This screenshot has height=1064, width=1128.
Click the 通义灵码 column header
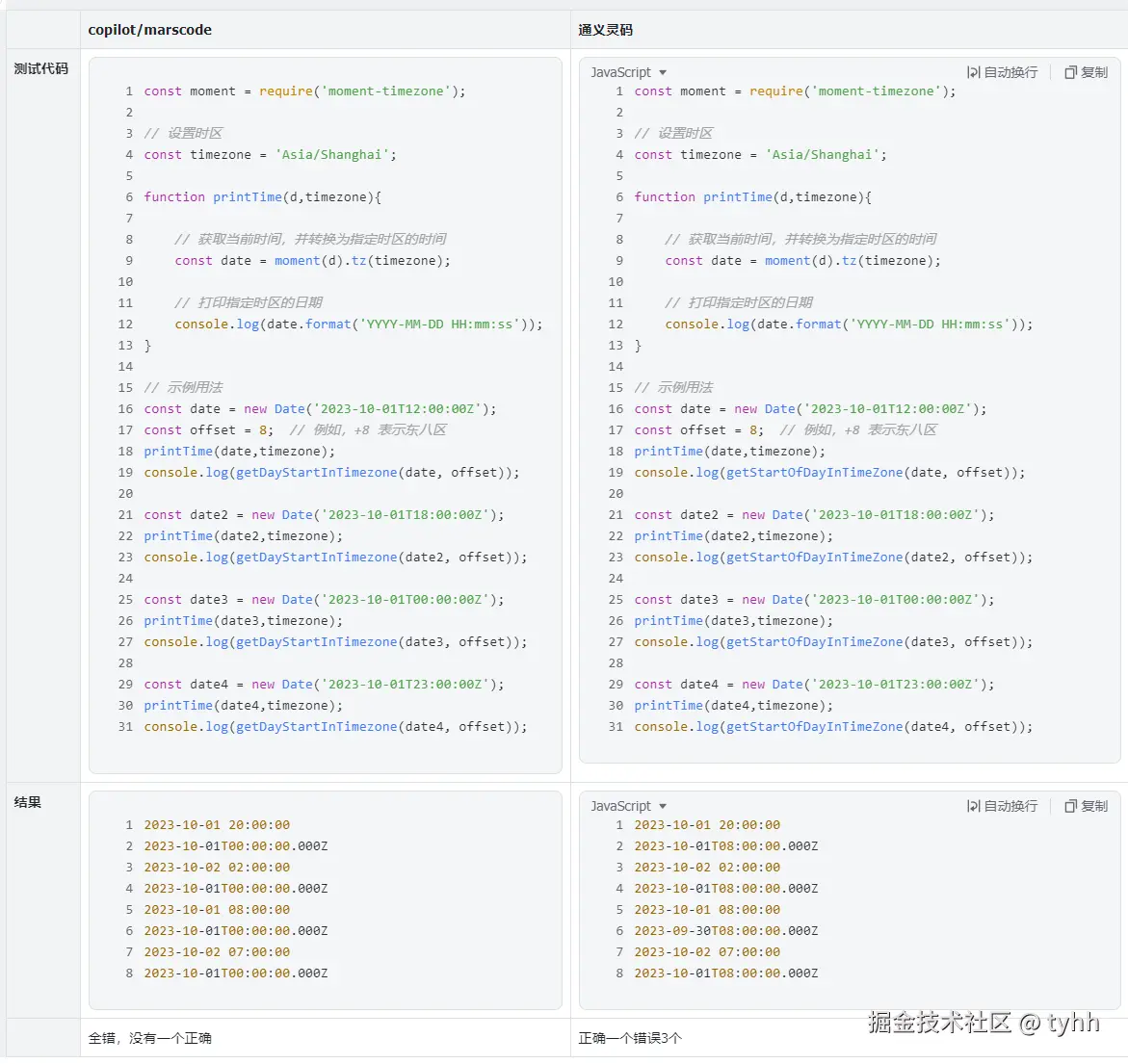[606, 30]
